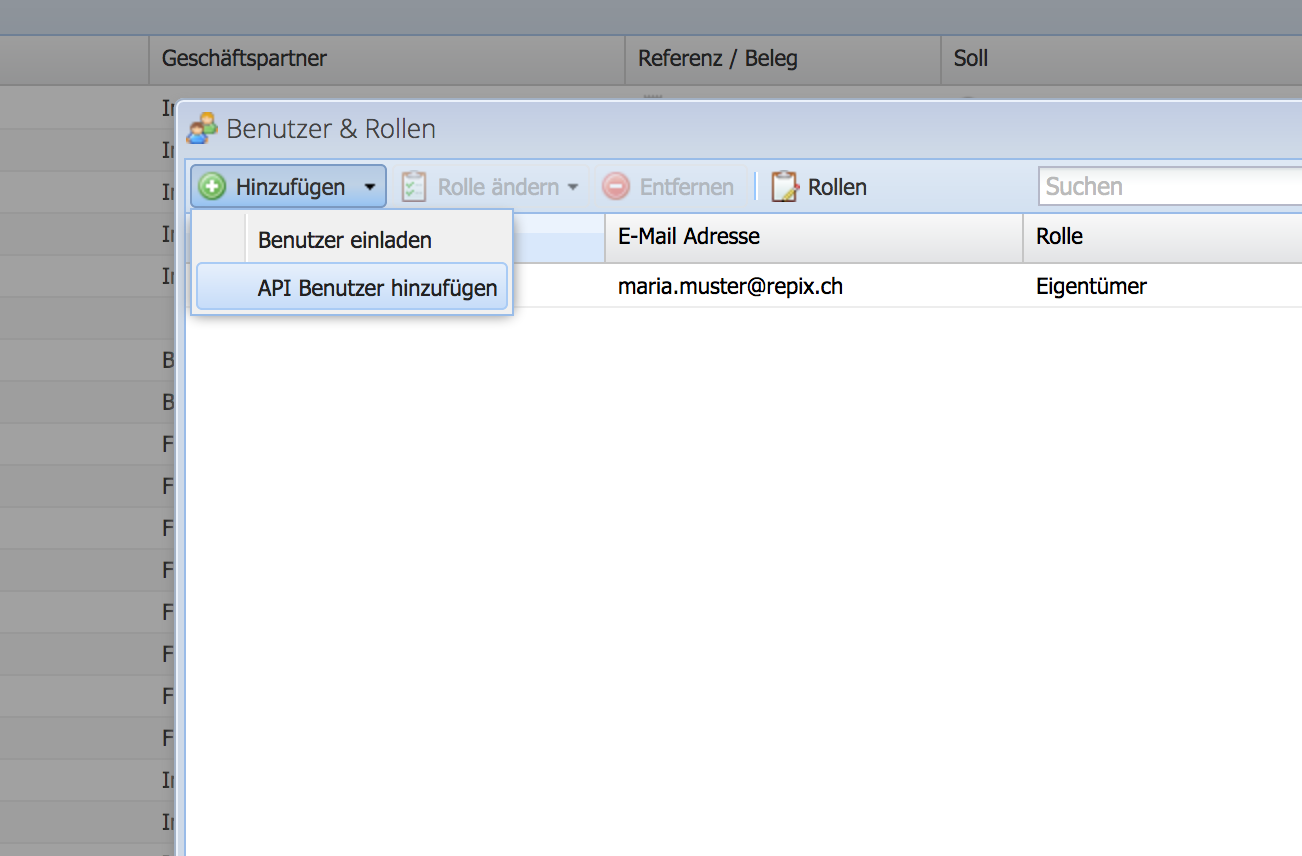Expand the Hinzufügen dropdown arrow
1302x856 pixels.
[x=369, y=186]
